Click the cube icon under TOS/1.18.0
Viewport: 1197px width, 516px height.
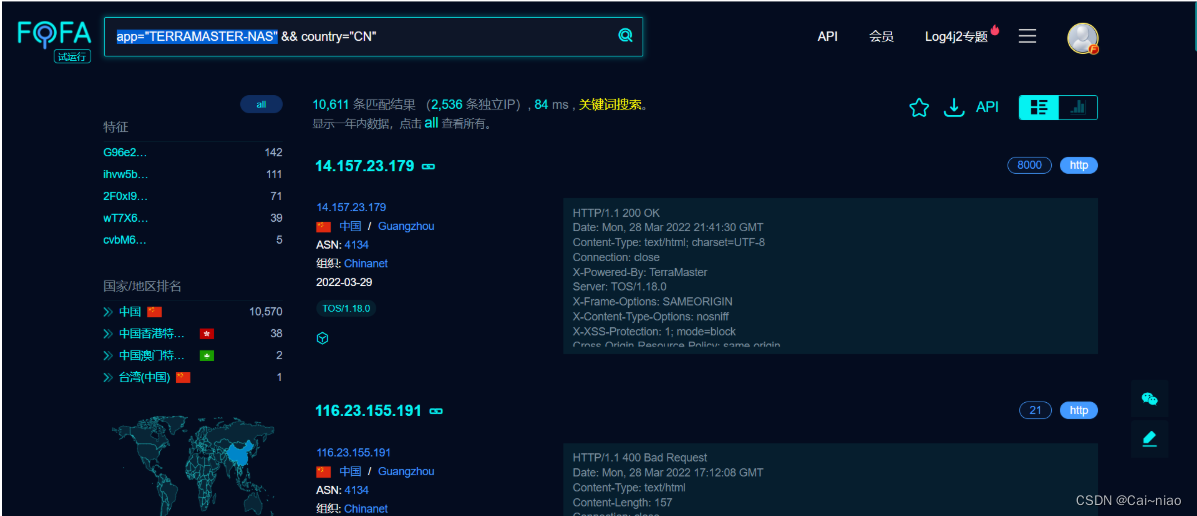(322, 337)
